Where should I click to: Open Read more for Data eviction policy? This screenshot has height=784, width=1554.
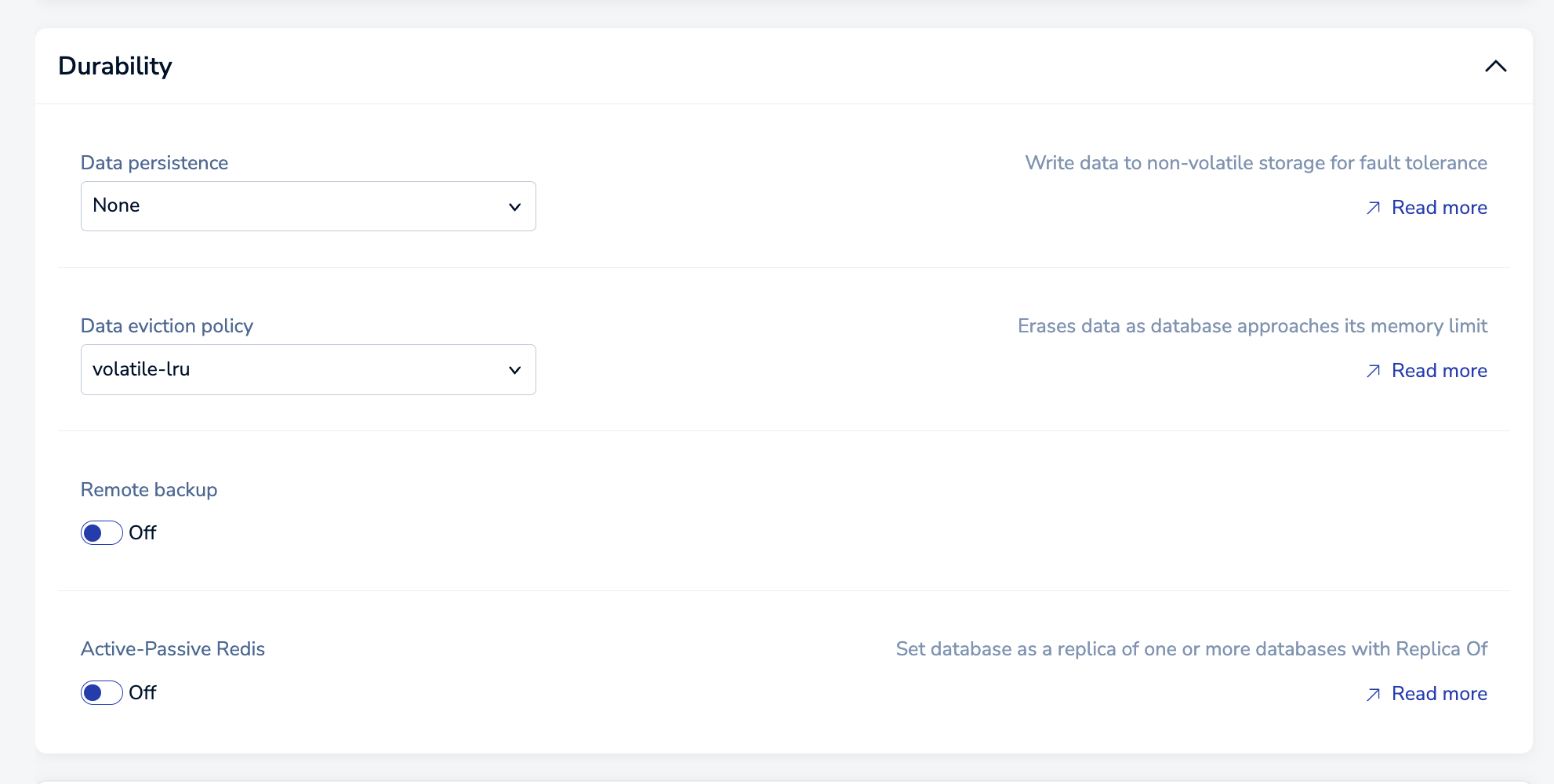[1439, 371]
